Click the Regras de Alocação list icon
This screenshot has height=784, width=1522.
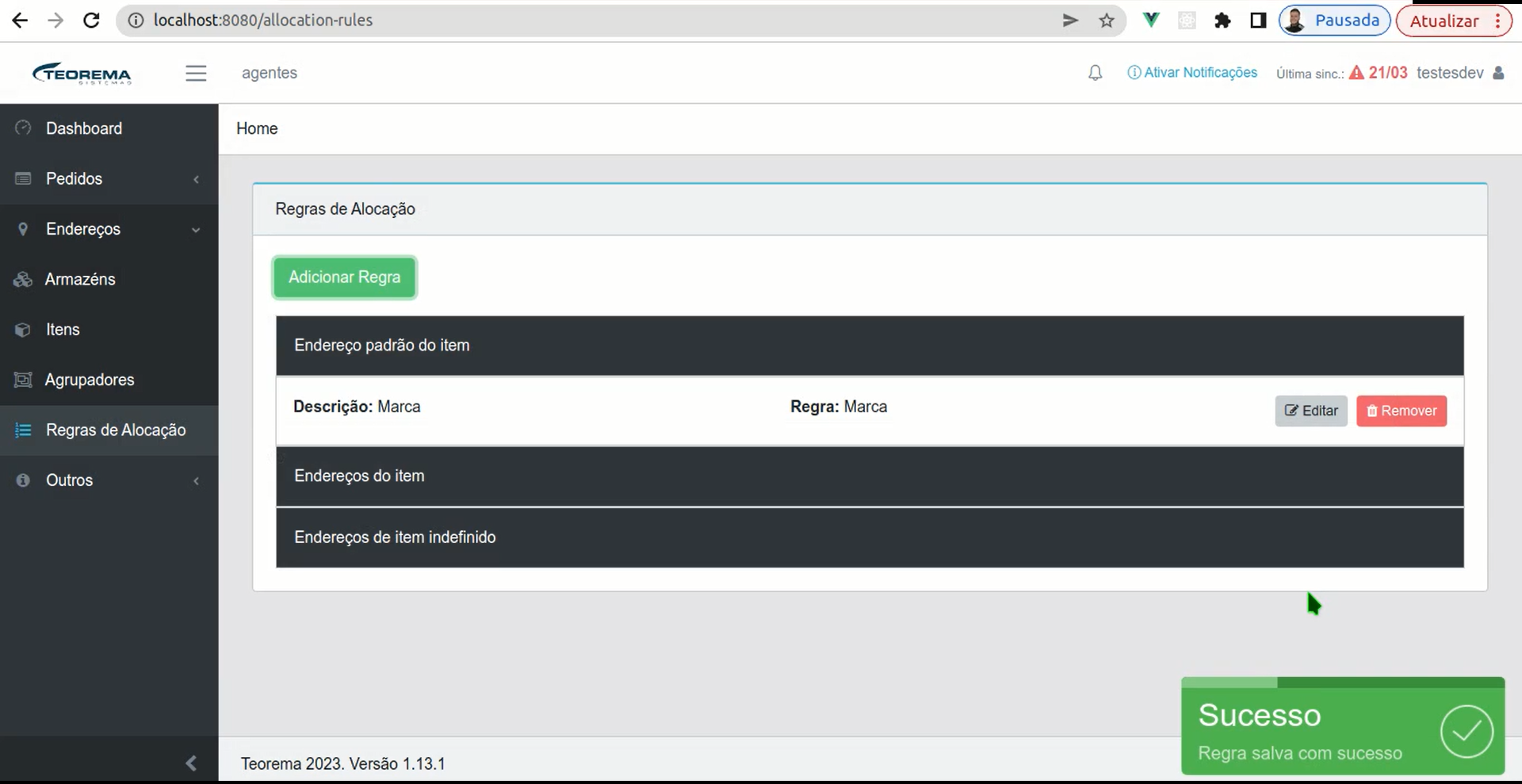tap(23, 430)
